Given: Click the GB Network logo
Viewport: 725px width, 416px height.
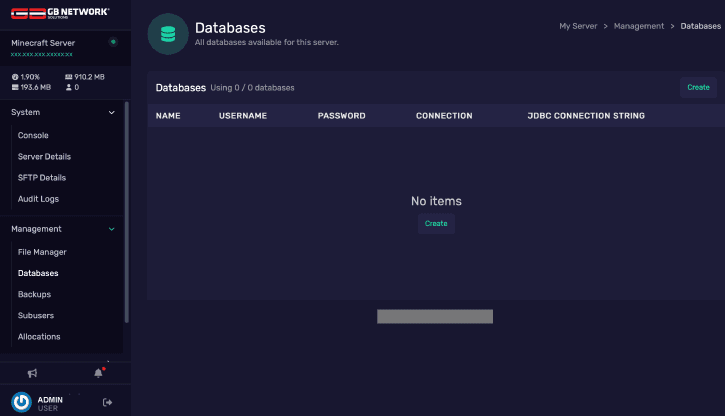Looking at the screenshot, I should [60, 12].
